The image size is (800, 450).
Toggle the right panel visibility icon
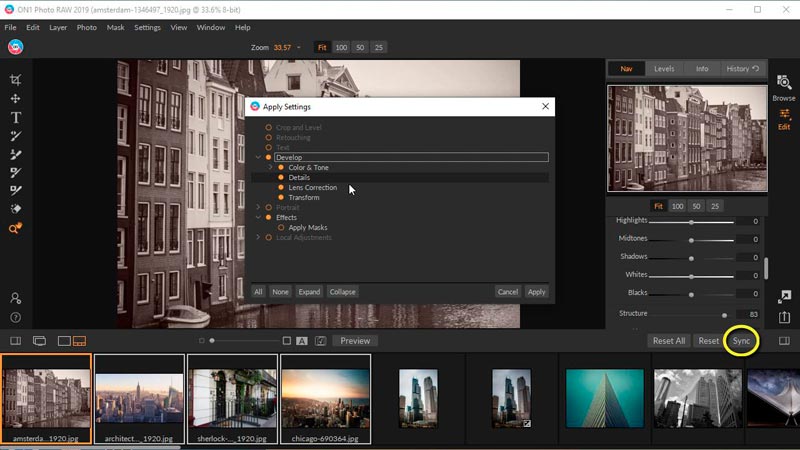[x=784, y=341]
